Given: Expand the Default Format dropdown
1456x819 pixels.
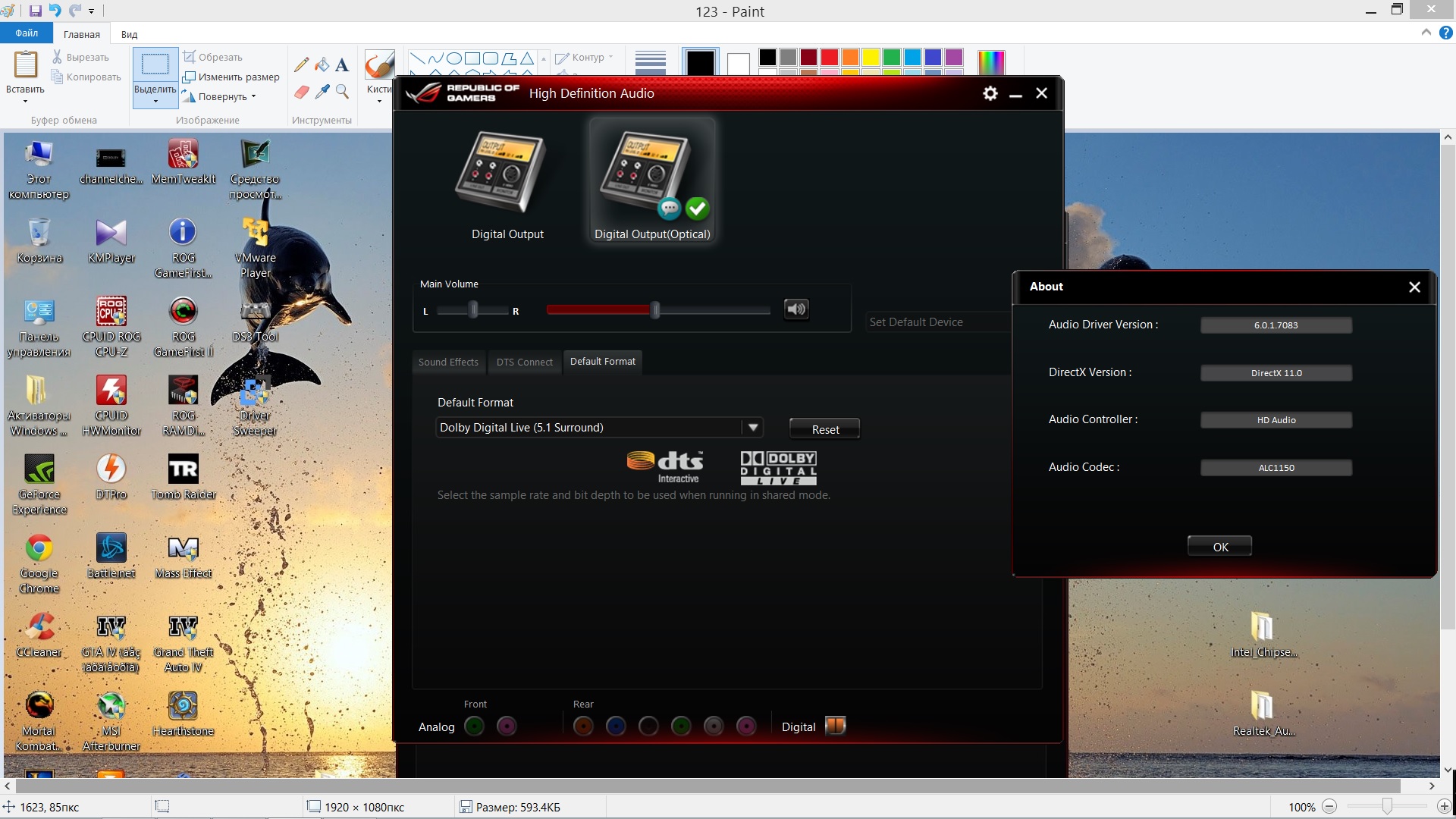Looking at the screenshot, I should tap(753, 427).
